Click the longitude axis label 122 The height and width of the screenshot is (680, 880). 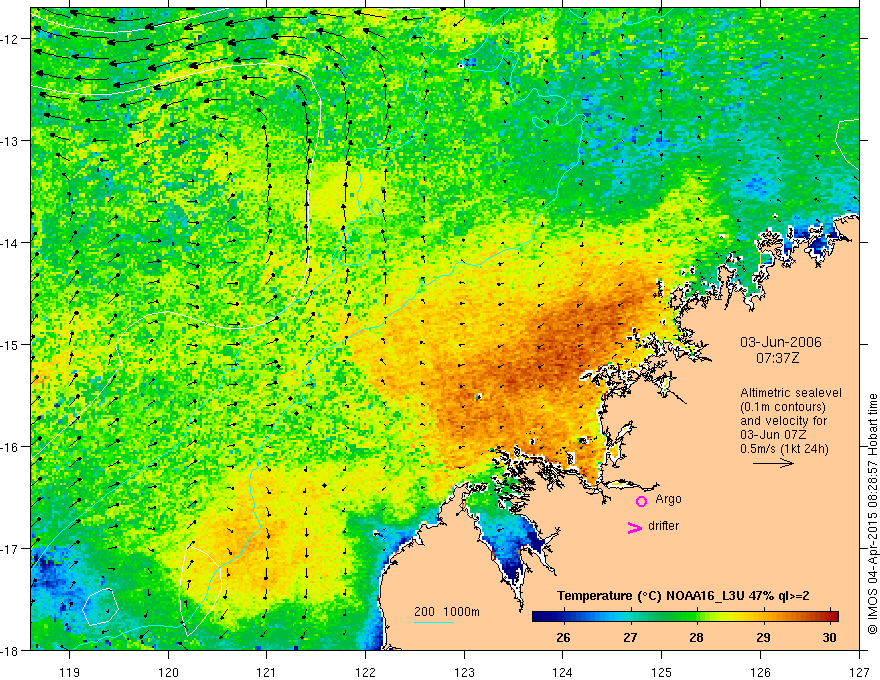click(365, 672)
